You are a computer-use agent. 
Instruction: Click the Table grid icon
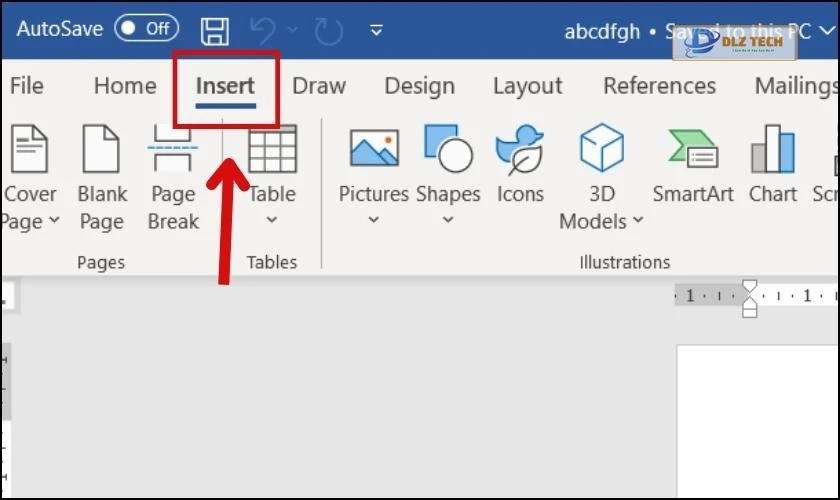[272, 150]
